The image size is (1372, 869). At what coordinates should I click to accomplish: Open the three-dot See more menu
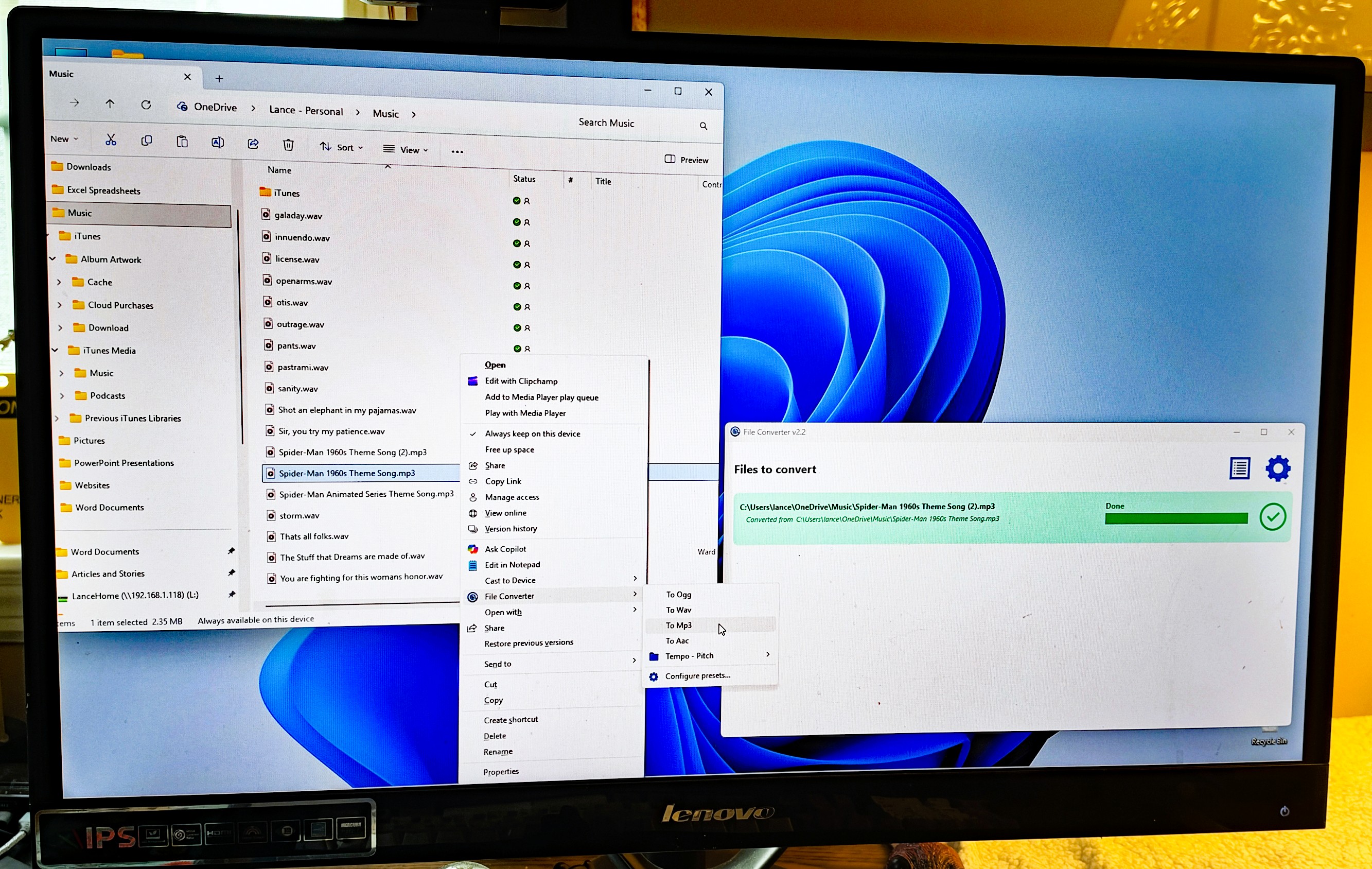457,151
